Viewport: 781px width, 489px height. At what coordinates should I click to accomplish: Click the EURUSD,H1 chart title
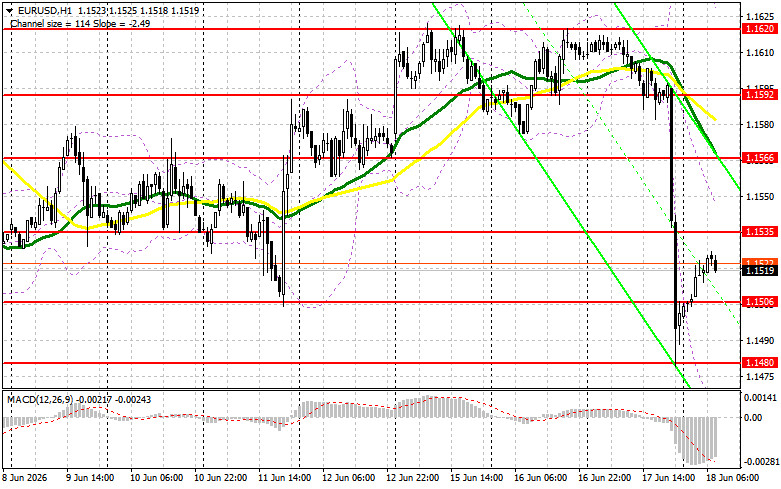(x=43, y=10)
